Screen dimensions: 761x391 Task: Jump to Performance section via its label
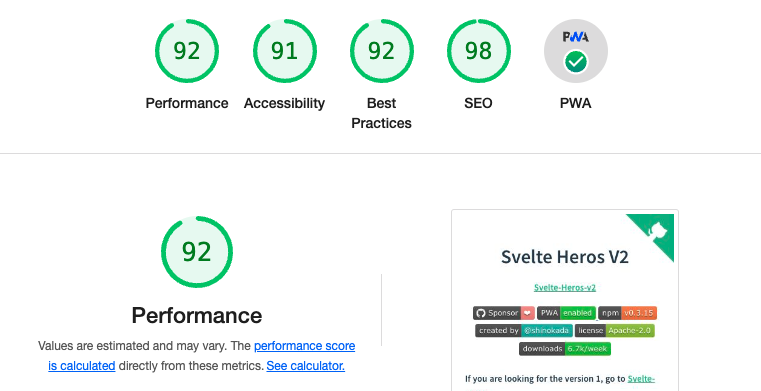(187, 103)
